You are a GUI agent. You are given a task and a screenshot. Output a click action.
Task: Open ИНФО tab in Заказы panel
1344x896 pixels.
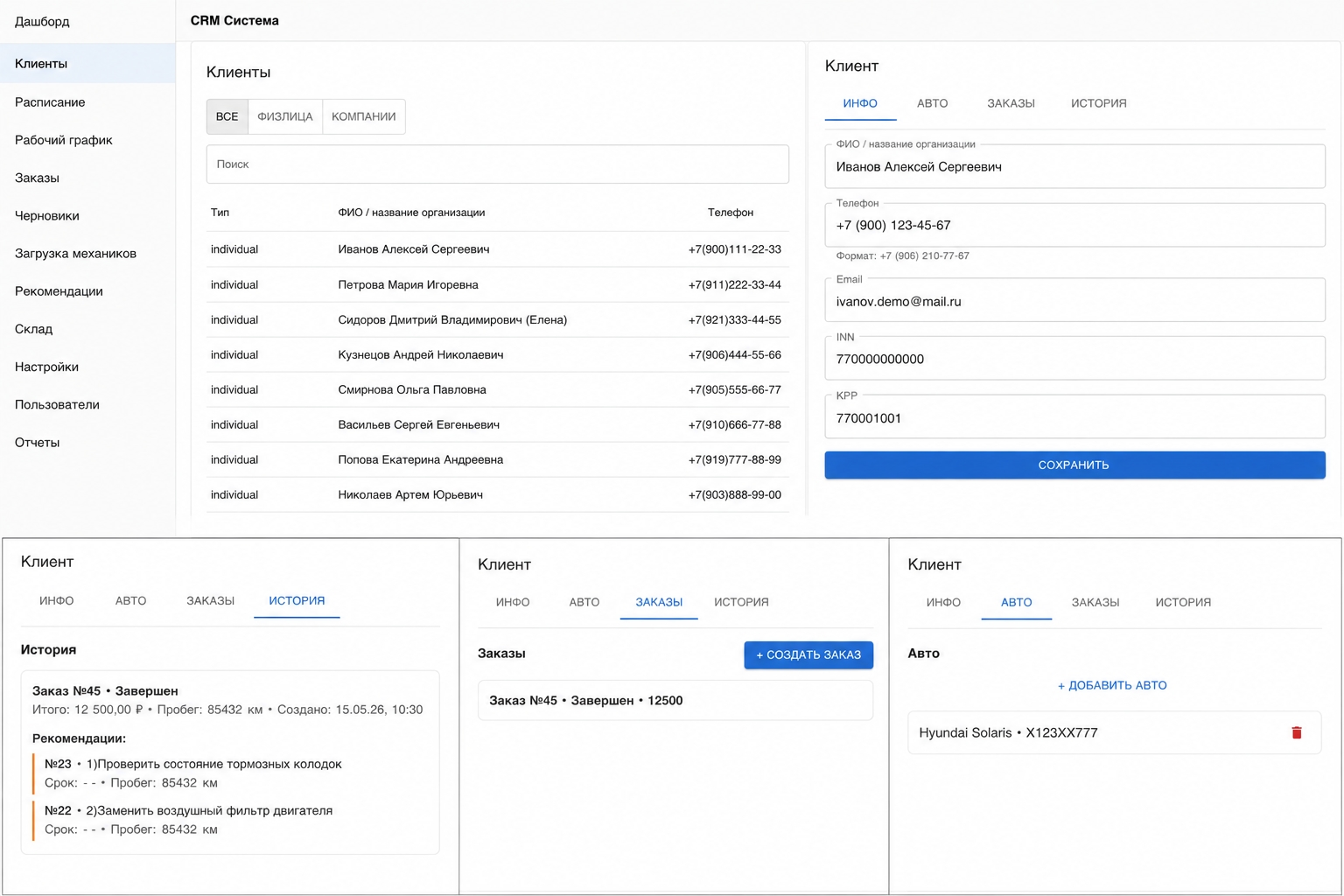tap(513, 603)
